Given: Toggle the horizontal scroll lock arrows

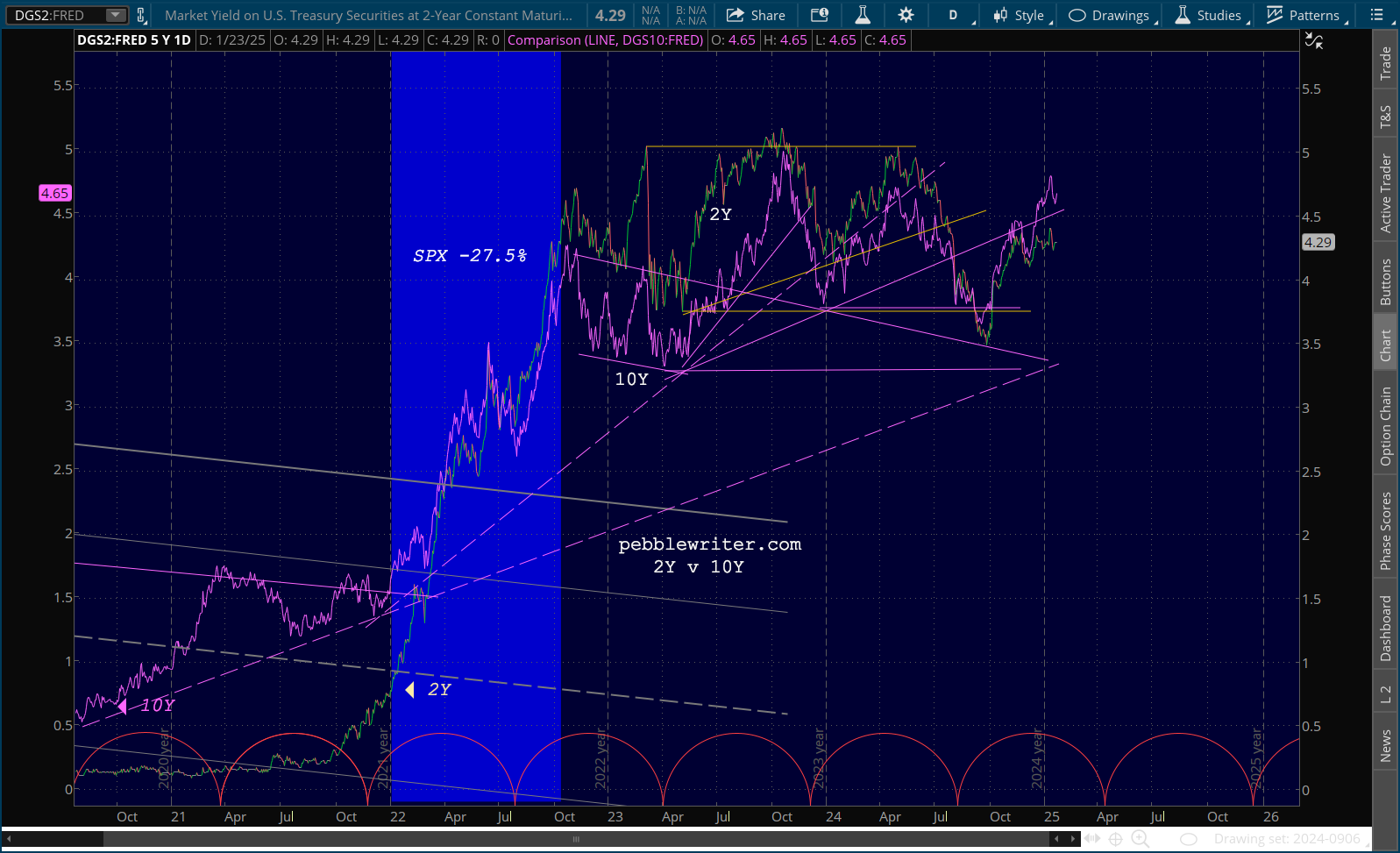Looking at the screenshot, I should [1091, 839].
